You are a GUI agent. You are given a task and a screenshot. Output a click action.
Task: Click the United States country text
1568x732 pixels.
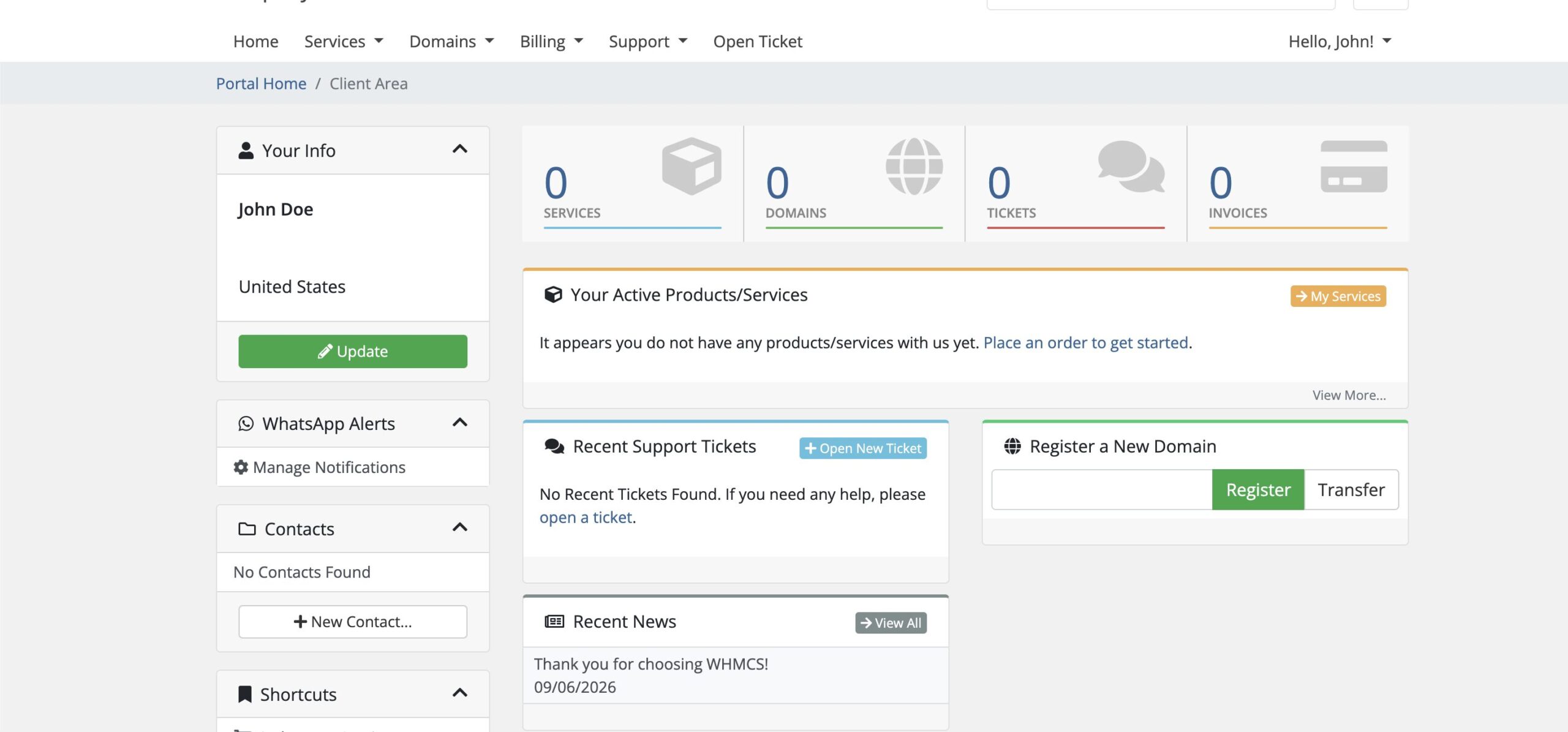pos(292,287)
